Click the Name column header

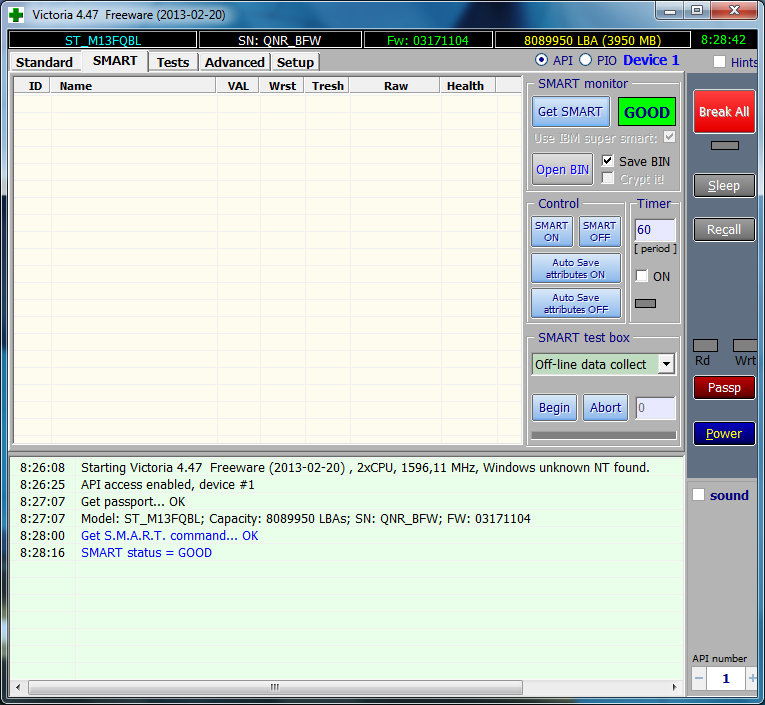coord(133,85)
